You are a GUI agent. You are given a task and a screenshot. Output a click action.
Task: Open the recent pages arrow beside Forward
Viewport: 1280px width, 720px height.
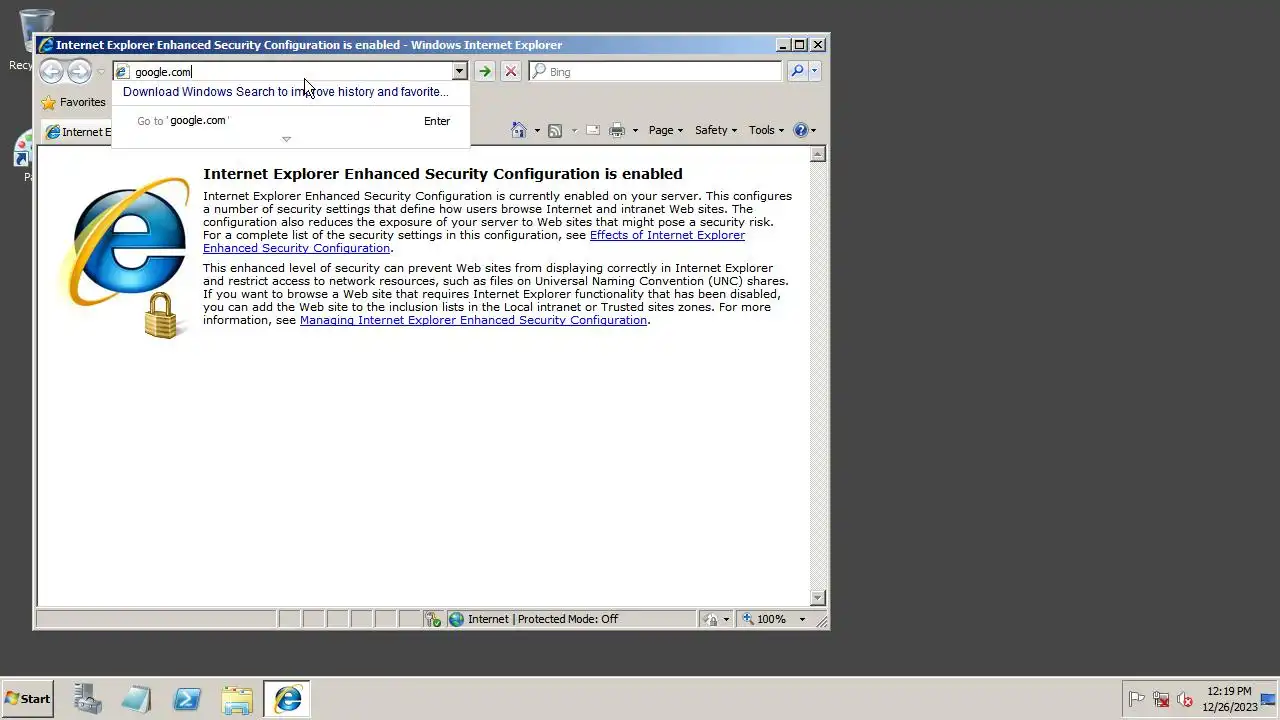(101, 72)
